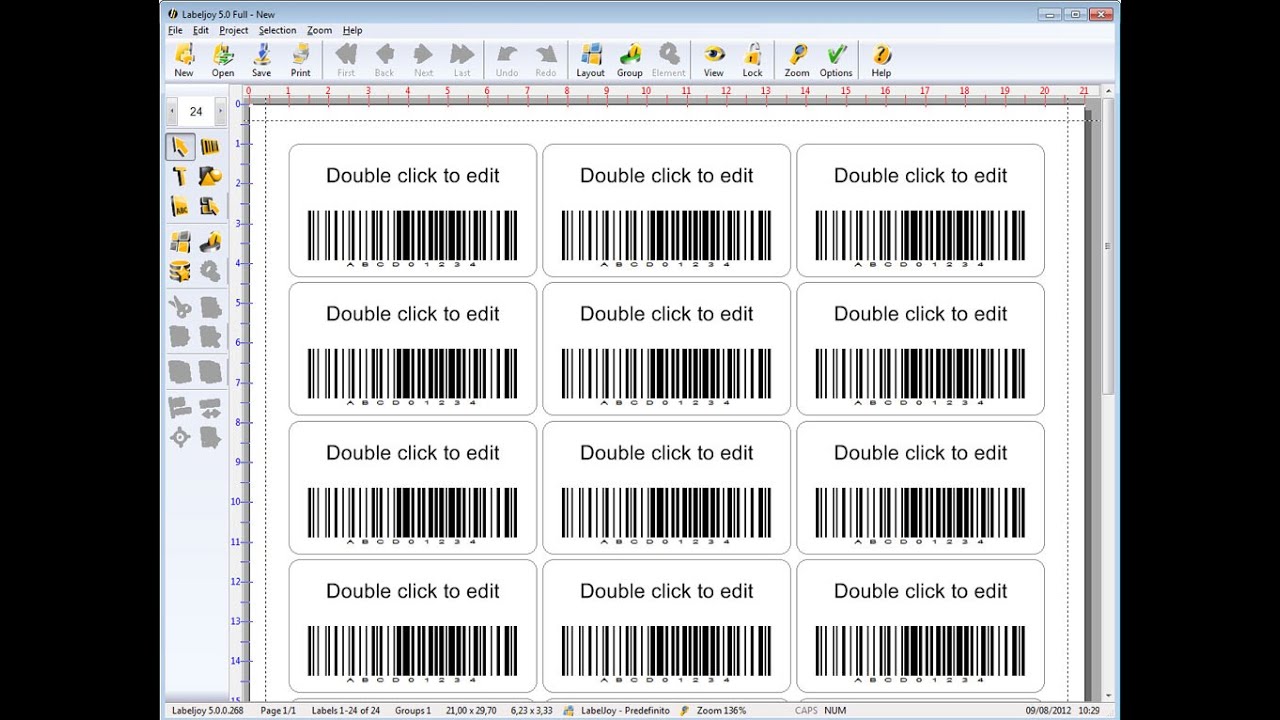Screen dimensions: 1280x720
Task: Open the Zoom magnifier tool
Action: point(797,60)
